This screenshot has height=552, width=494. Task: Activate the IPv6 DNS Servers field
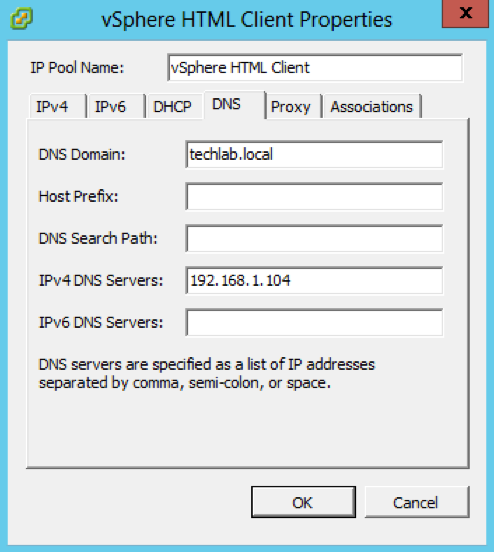(x=314, y=322)
